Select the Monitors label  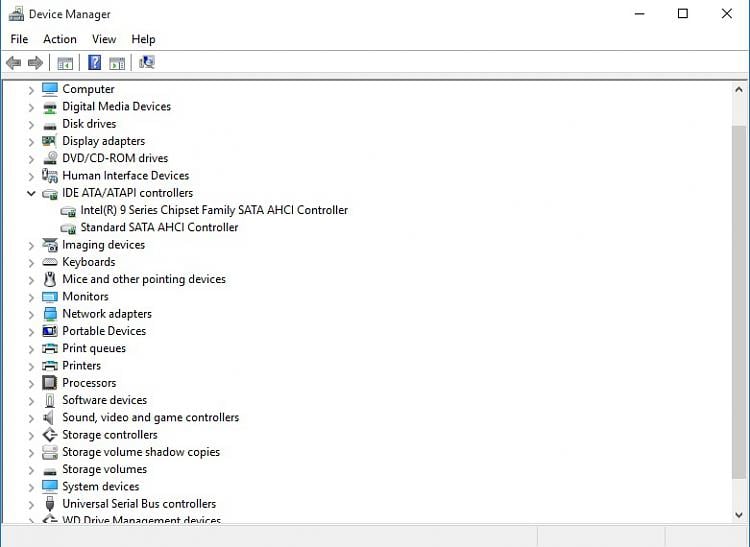coord(85,296)
